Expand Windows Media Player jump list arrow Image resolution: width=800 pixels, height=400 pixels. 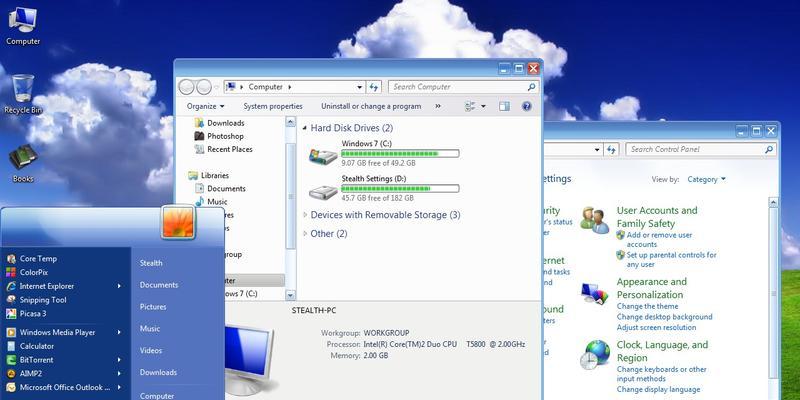tap(119, 332)
